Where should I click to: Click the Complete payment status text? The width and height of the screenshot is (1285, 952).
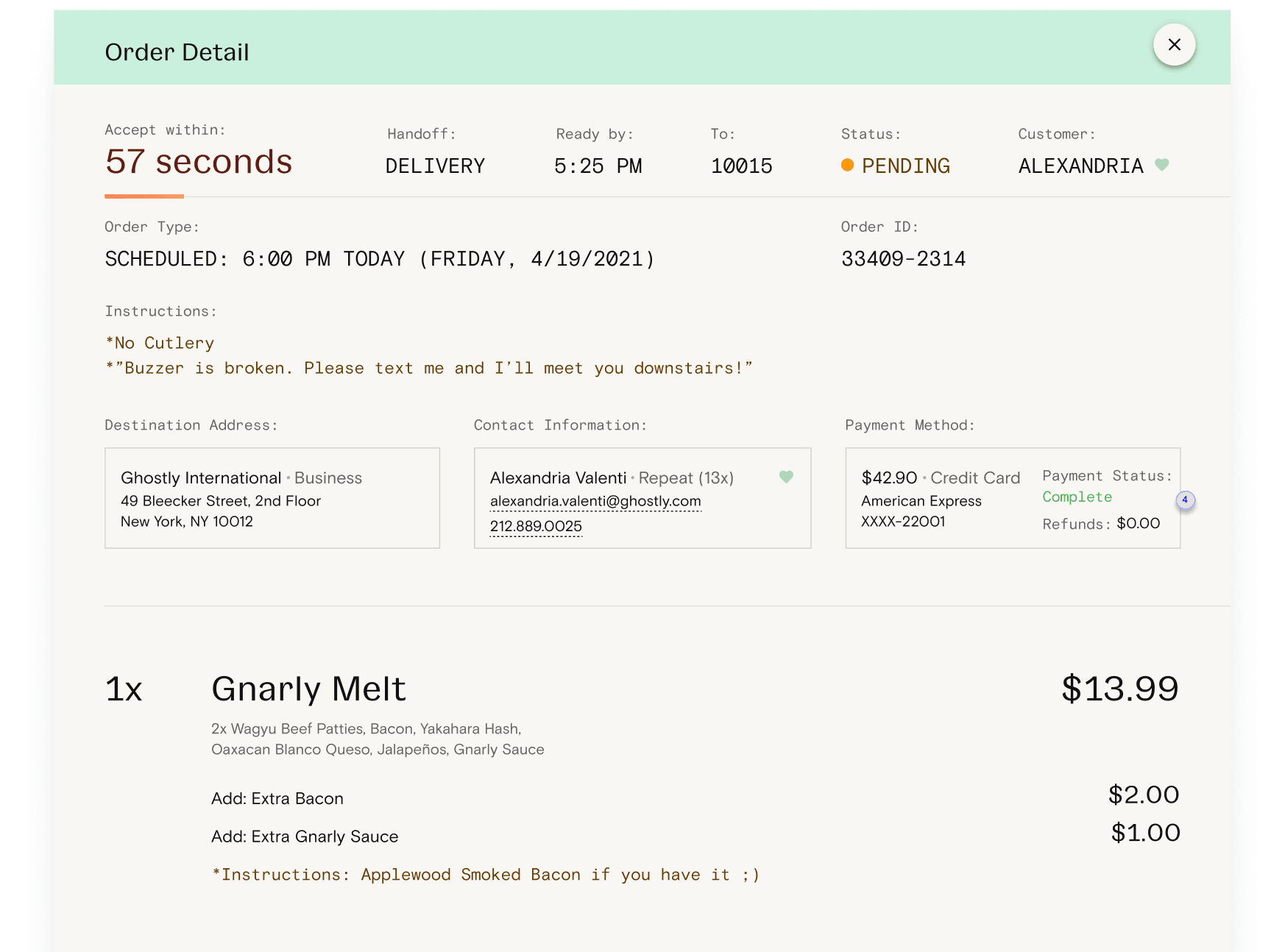click(x=1077, y=497)
